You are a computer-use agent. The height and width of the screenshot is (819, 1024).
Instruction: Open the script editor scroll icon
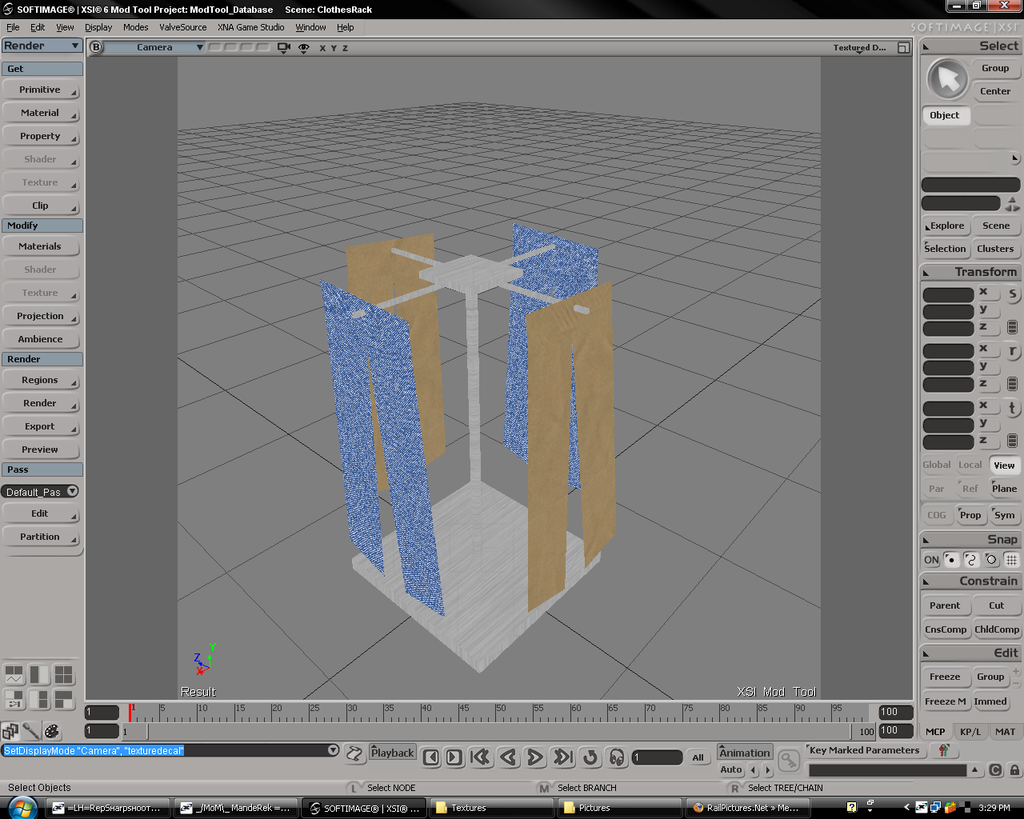tap(354, 754)
